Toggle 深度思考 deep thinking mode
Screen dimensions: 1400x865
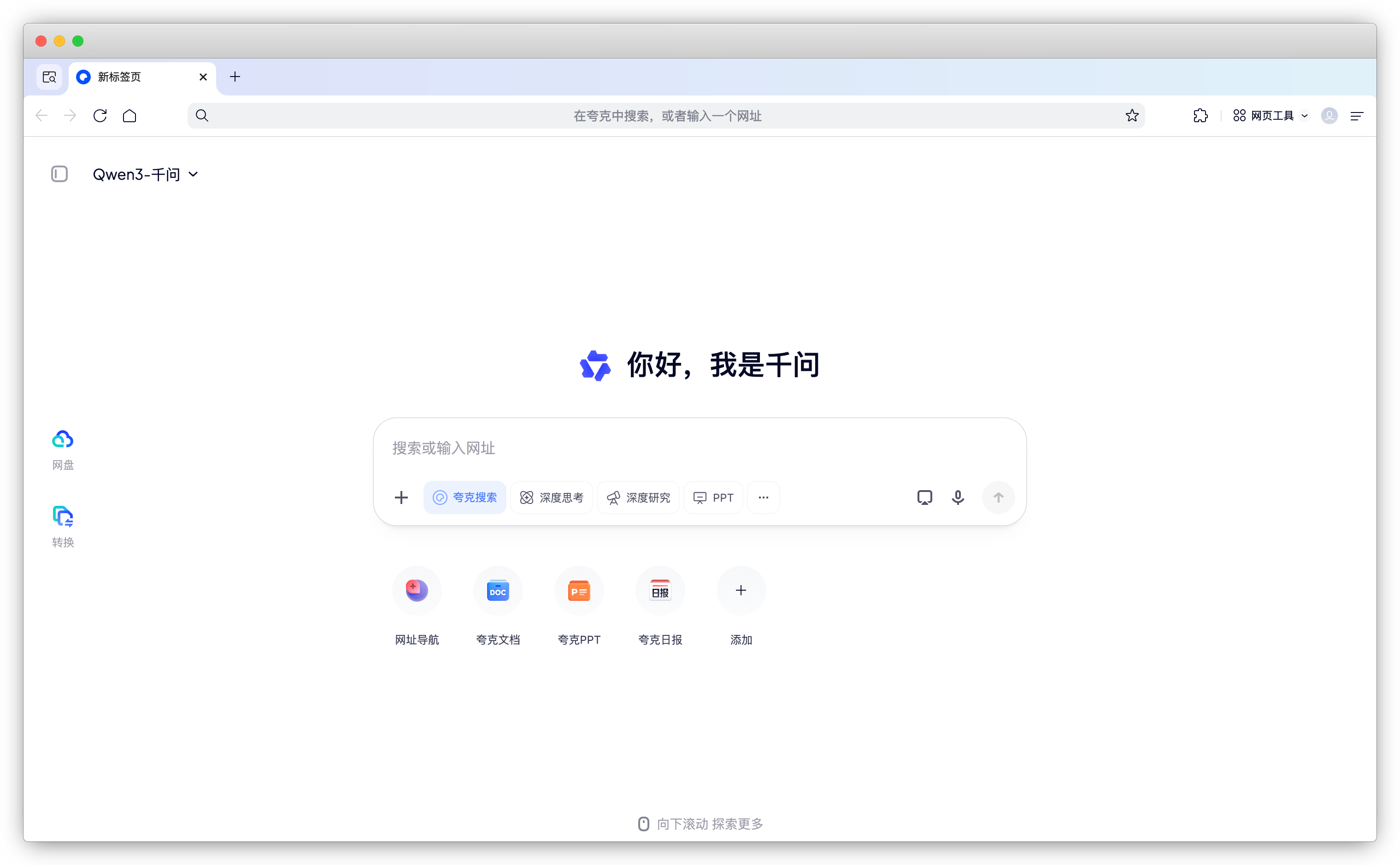tap(551, 498)
